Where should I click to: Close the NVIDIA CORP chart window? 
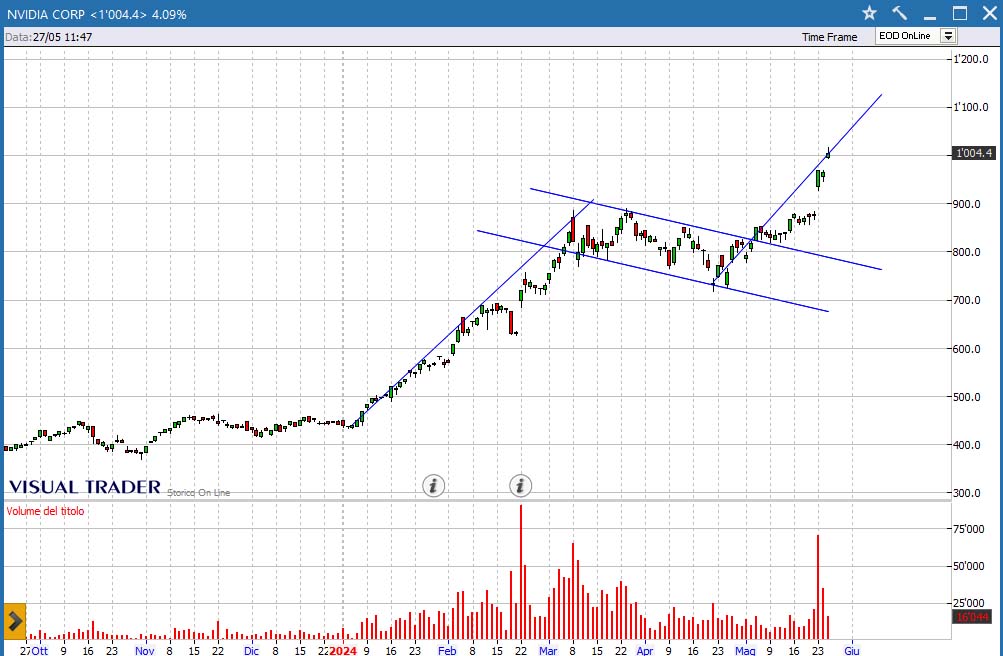tap(990, 13)
